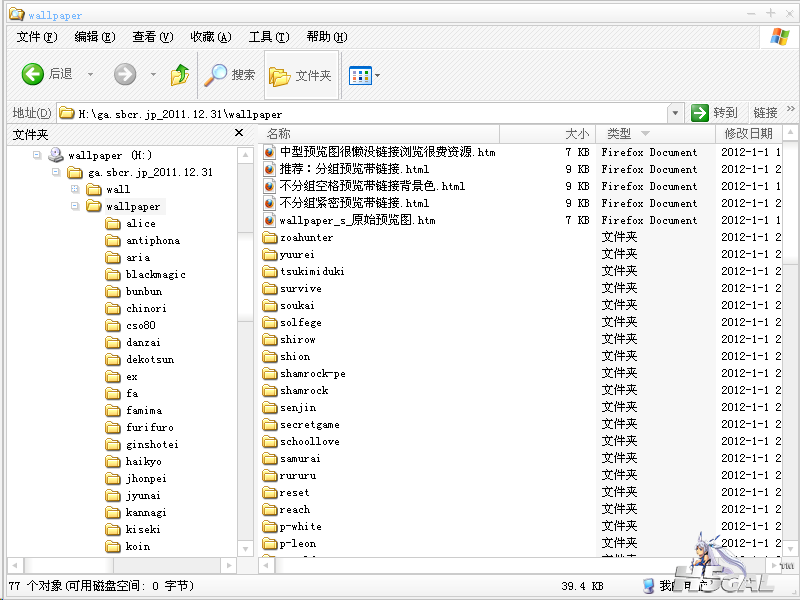Click the green Go arrow button
The height and width of the screenshot is (600, 800).
pyautogui.click(x=700, y=112)
